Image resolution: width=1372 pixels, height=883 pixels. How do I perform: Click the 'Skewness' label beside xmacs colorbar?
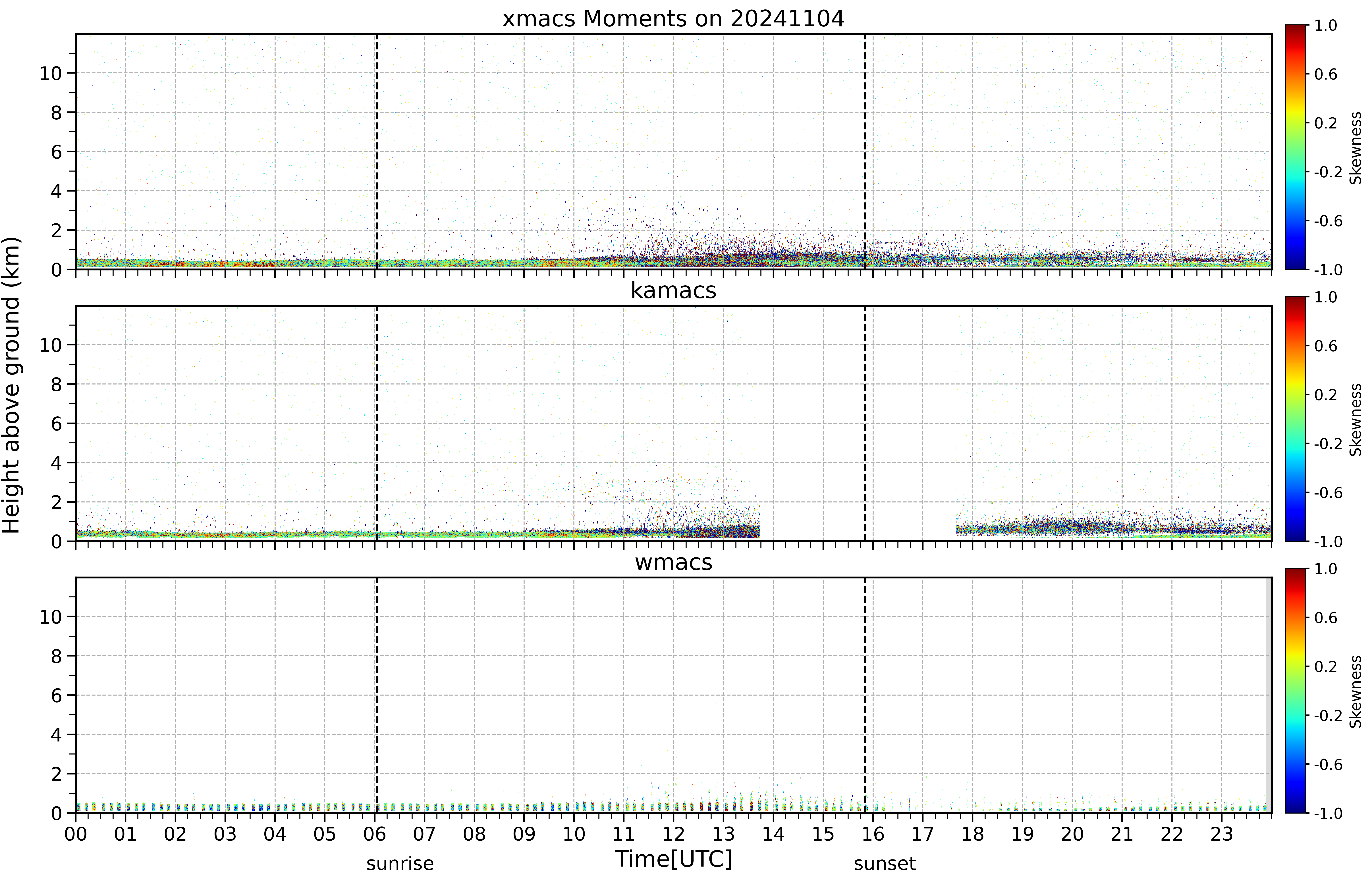tap(1355, 148)
